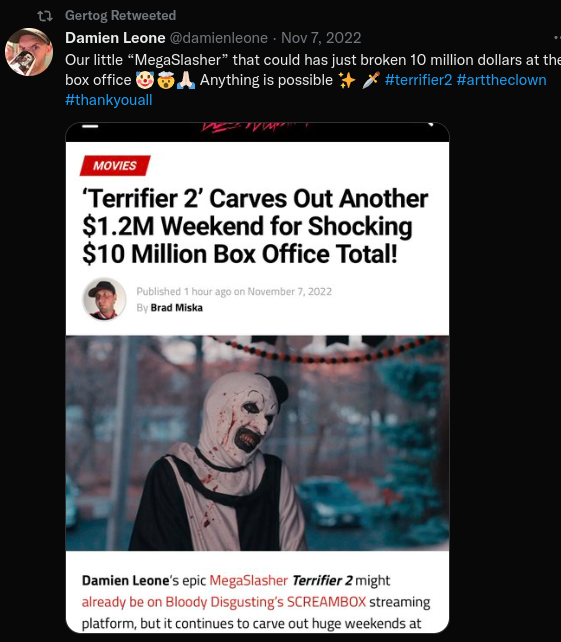Open Damien Leone's profile avatar
Viewport: 561px width, 642px height.
[x=29, y=52]
